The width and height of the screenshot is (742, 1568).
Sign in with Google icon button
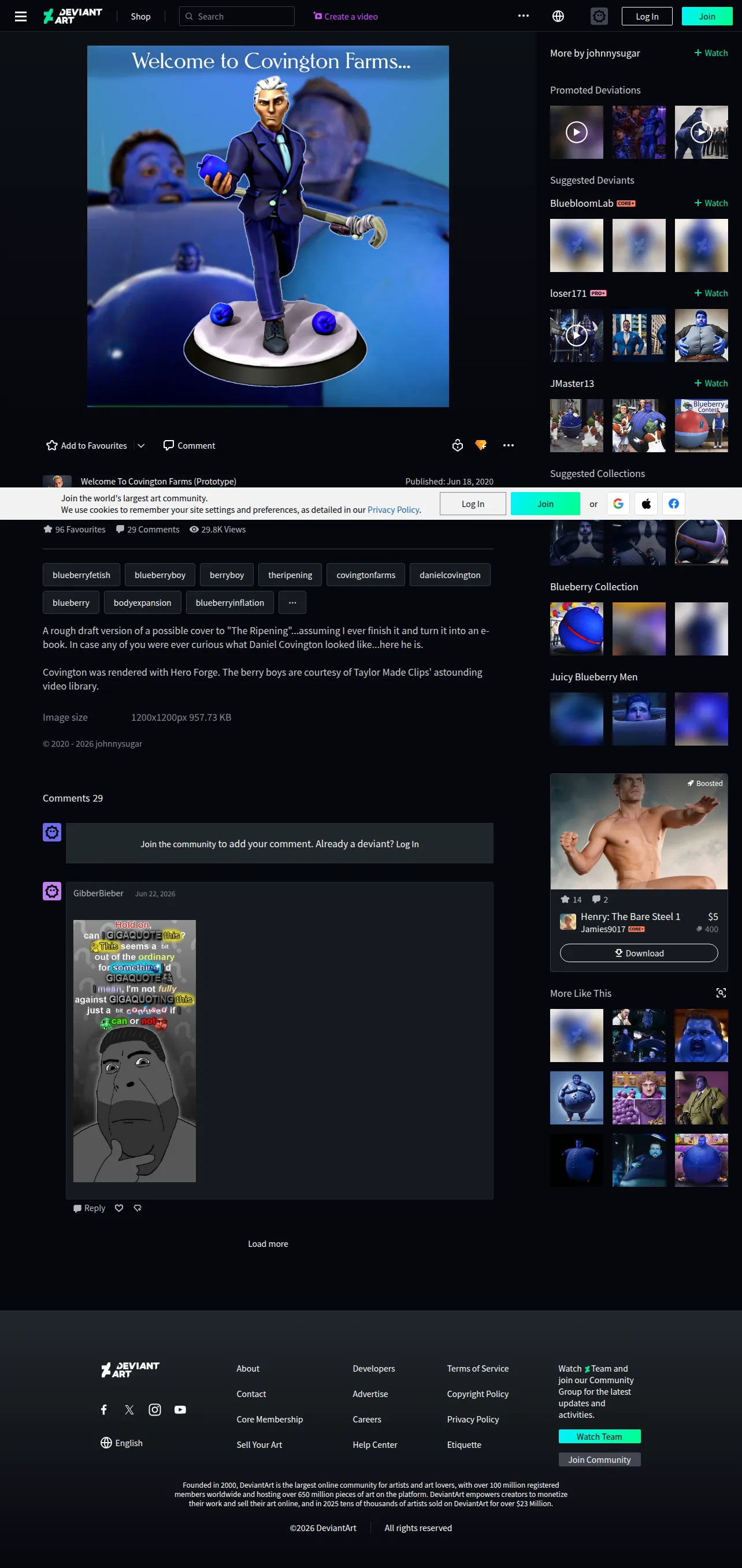coord(618,504)
